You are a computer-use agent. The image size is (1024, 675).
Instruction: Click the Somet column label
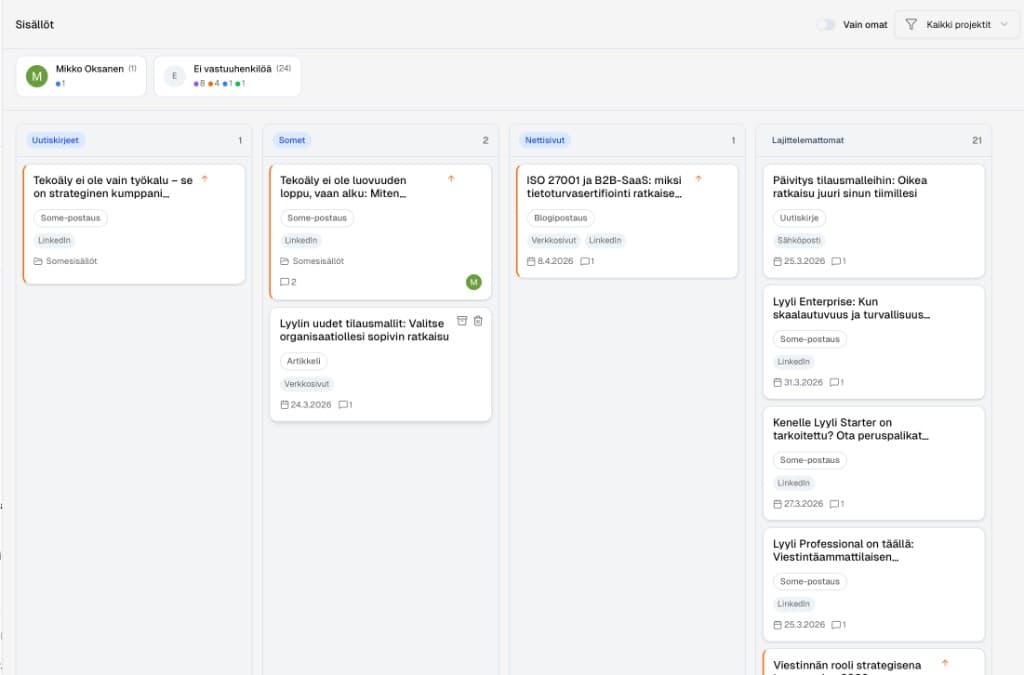point(292,140)
